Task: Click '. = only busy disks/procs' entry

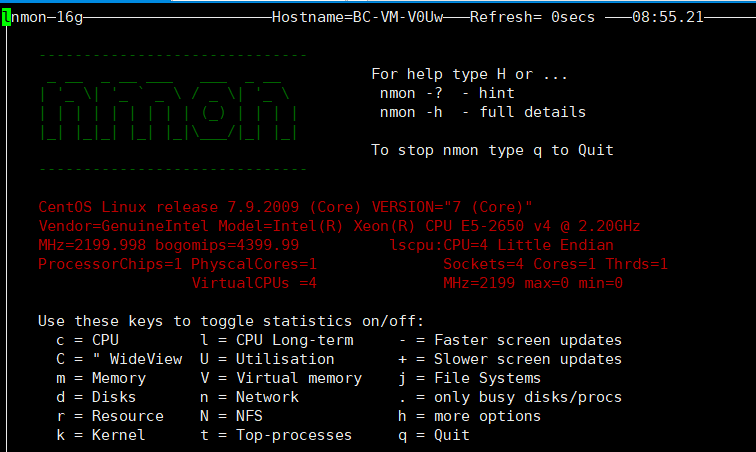Action: 510,397
